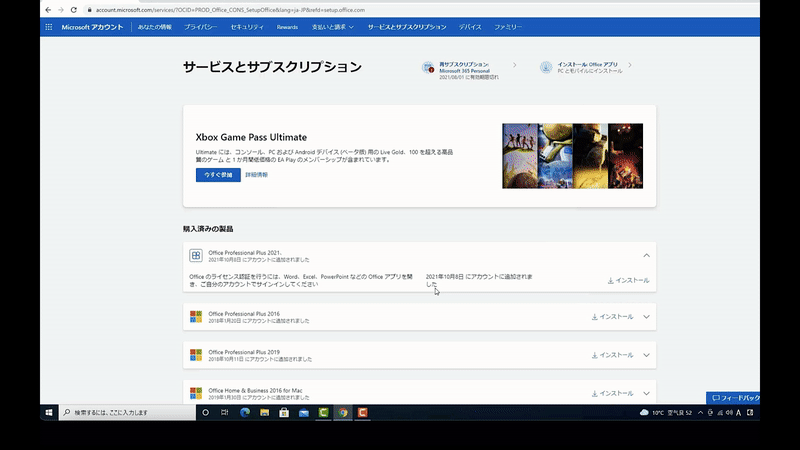Image resolution: width=800 pixels, height=450 pixels.
Task: Open Task View in the taskbar
Action: pos(224,412)
